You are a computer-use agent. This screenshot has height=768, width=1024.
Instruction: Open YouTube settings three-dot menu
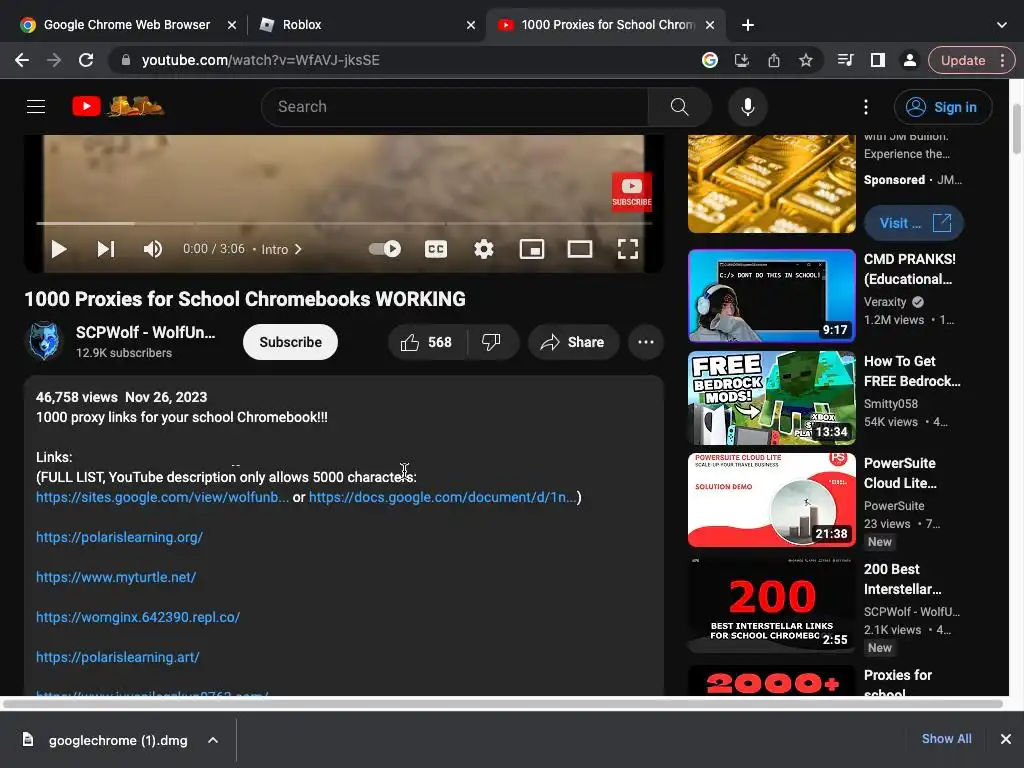866,106
